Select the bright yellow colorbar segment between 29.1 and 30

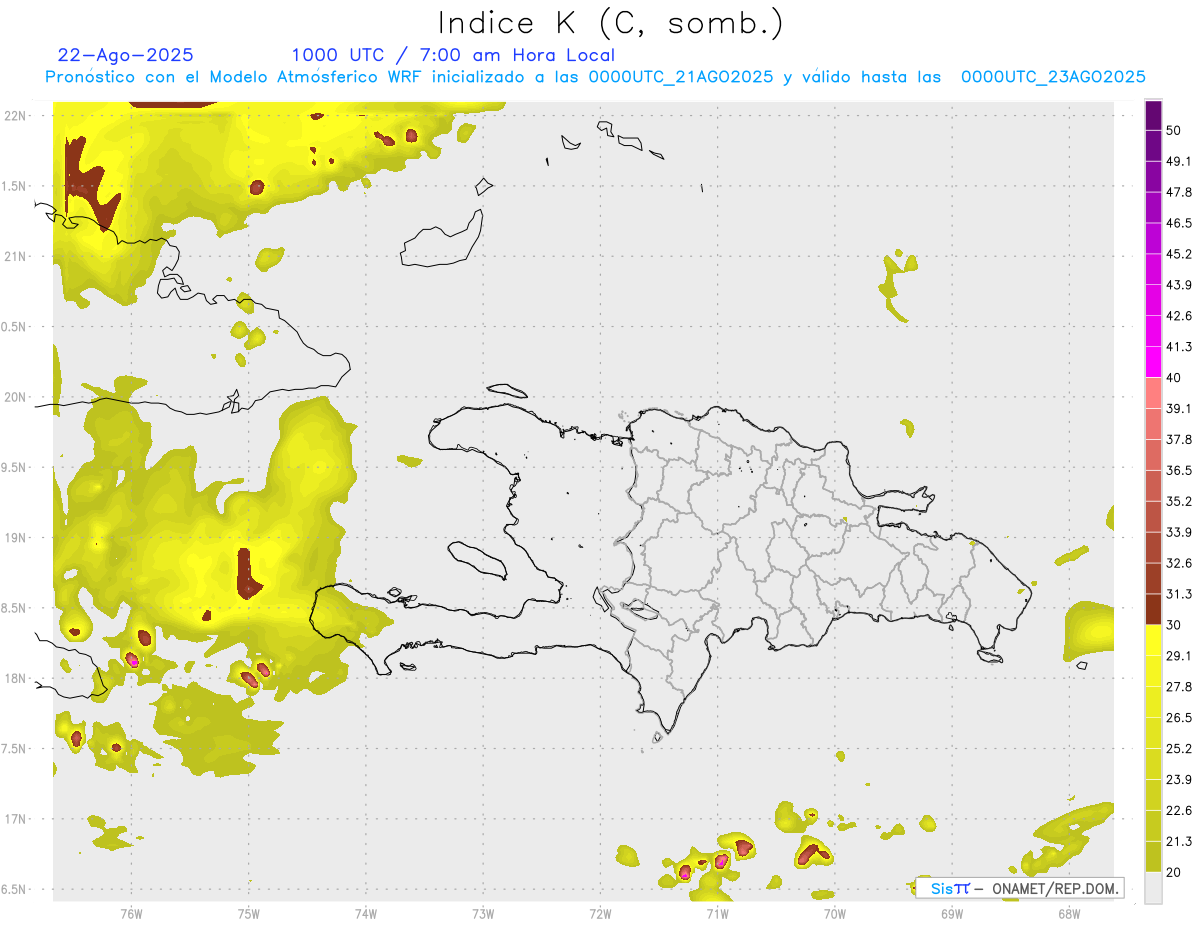tap(1154, 640)
